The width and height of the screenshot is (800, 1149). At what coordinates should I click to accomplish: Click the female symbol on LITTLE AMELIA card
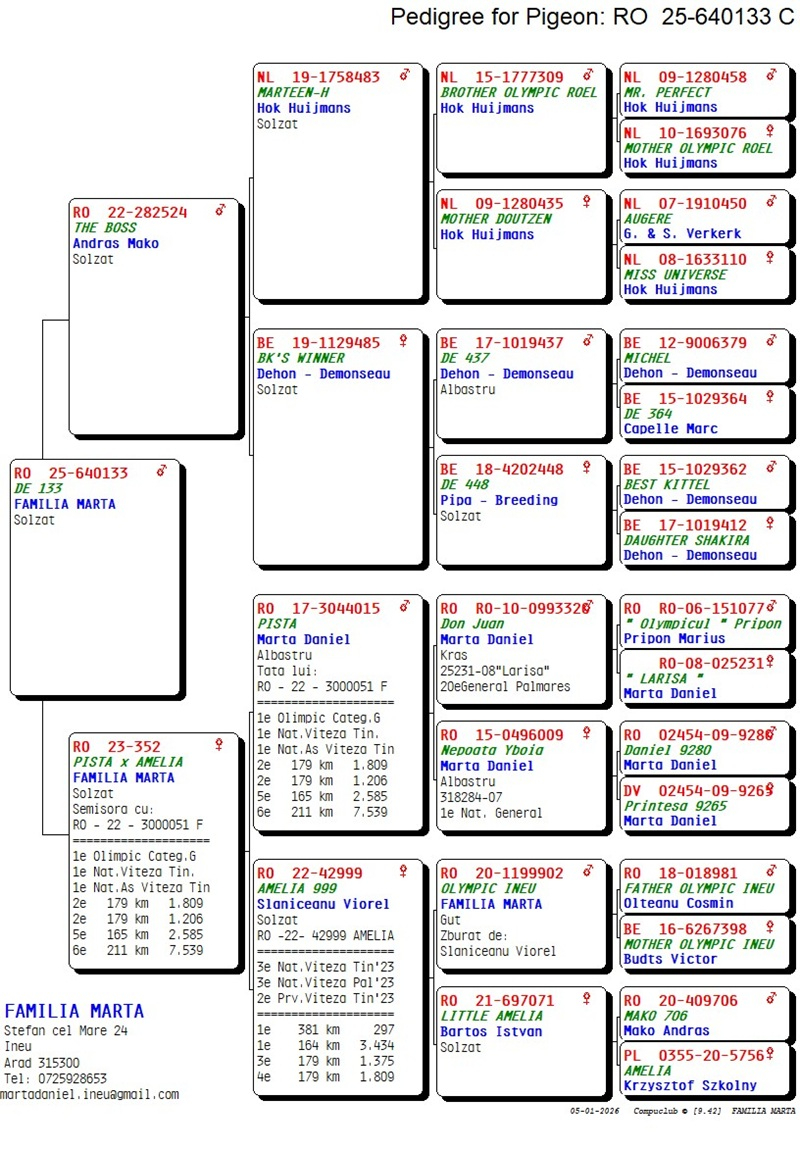coord(587,999)
